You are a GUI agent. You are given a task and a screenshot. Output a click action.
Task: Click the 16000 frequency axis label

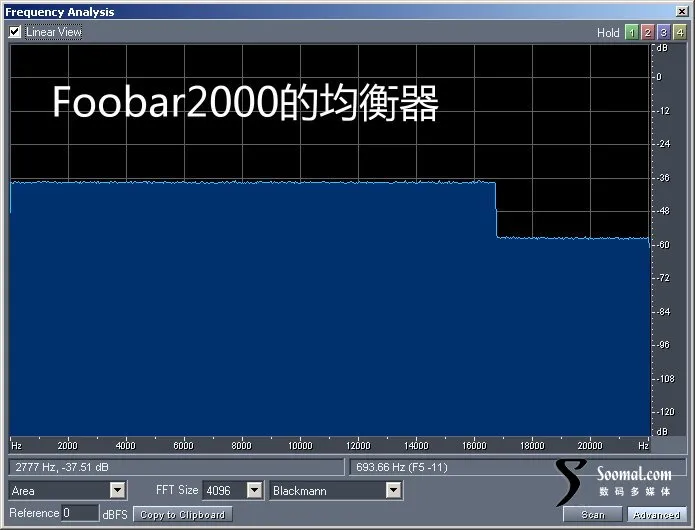(x=474, y=445)
